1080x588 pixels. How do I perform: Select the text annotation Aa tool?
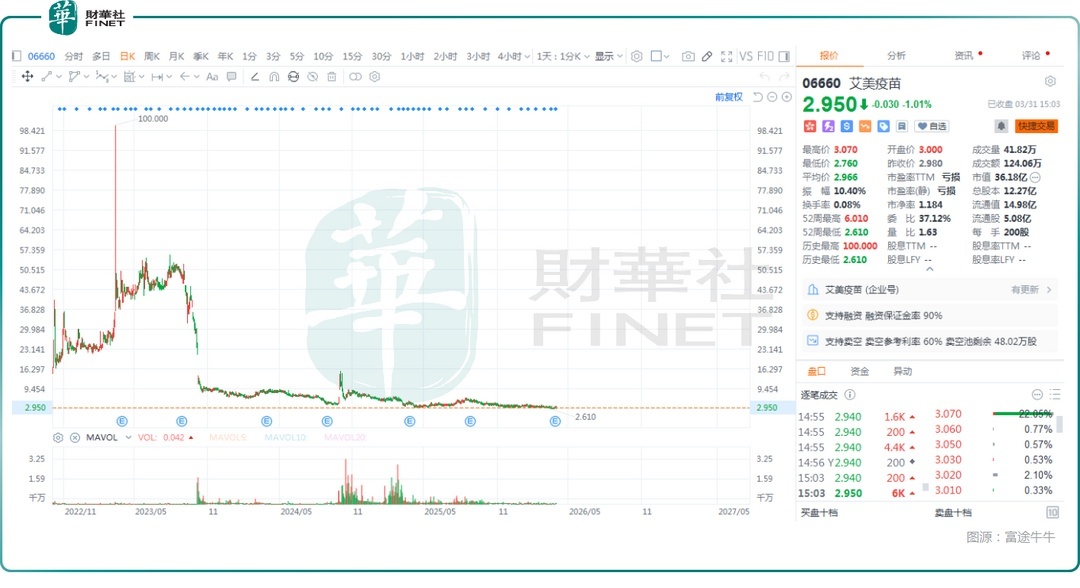pyautogui.click(x=211, y=77)
